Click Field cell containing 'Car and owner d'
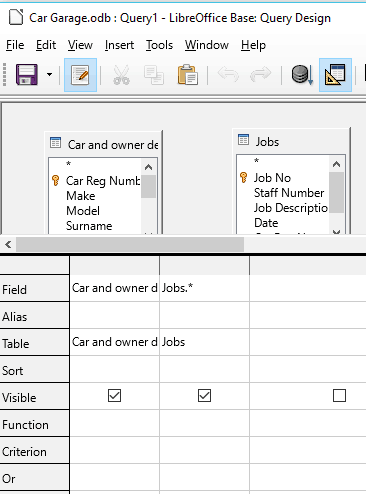The height and width of the screenshot is (494, 366). 114,288
